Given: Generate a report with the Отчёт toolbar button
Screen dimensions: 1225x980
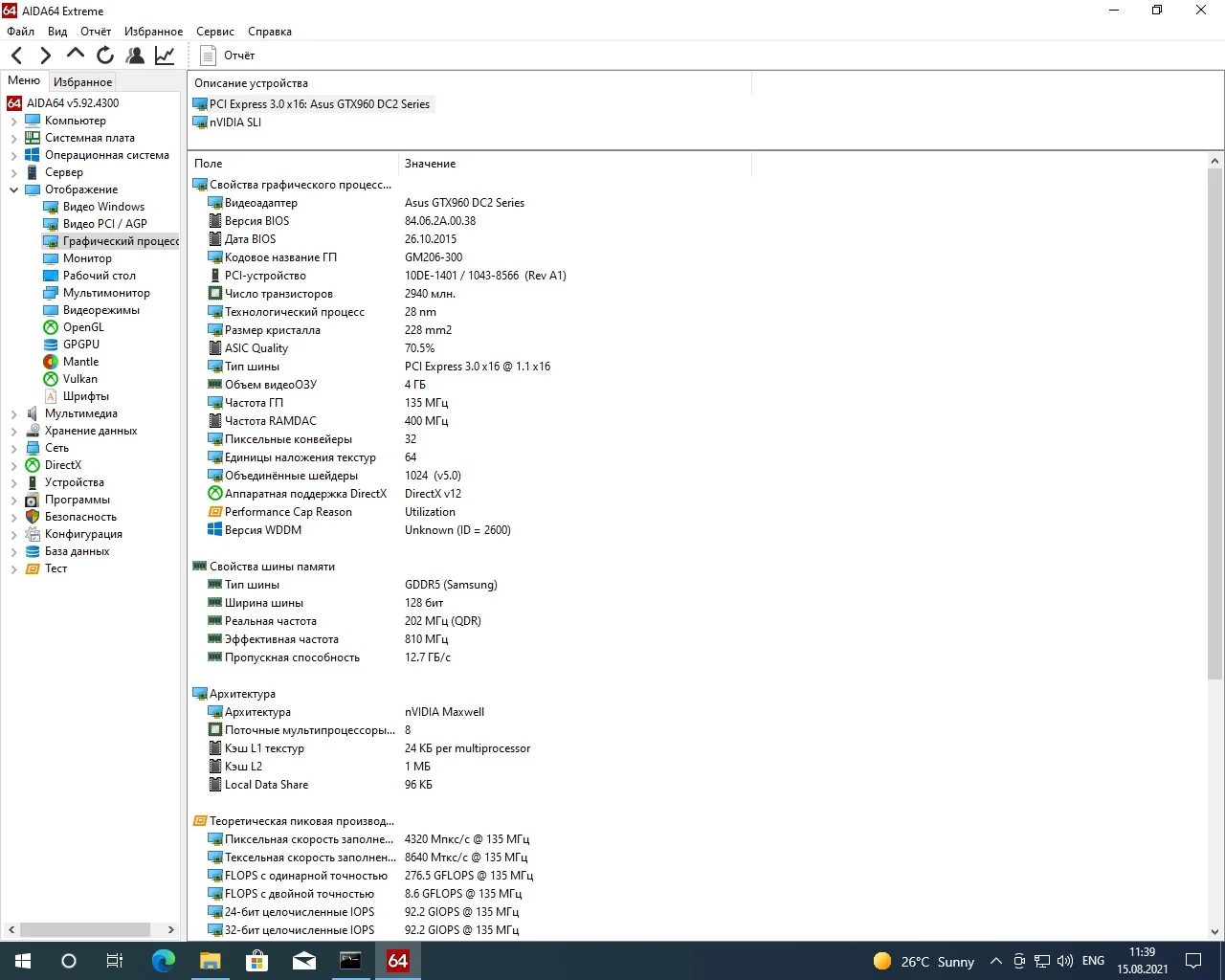Looking at the screenshot, I should [x=227, y=56].
